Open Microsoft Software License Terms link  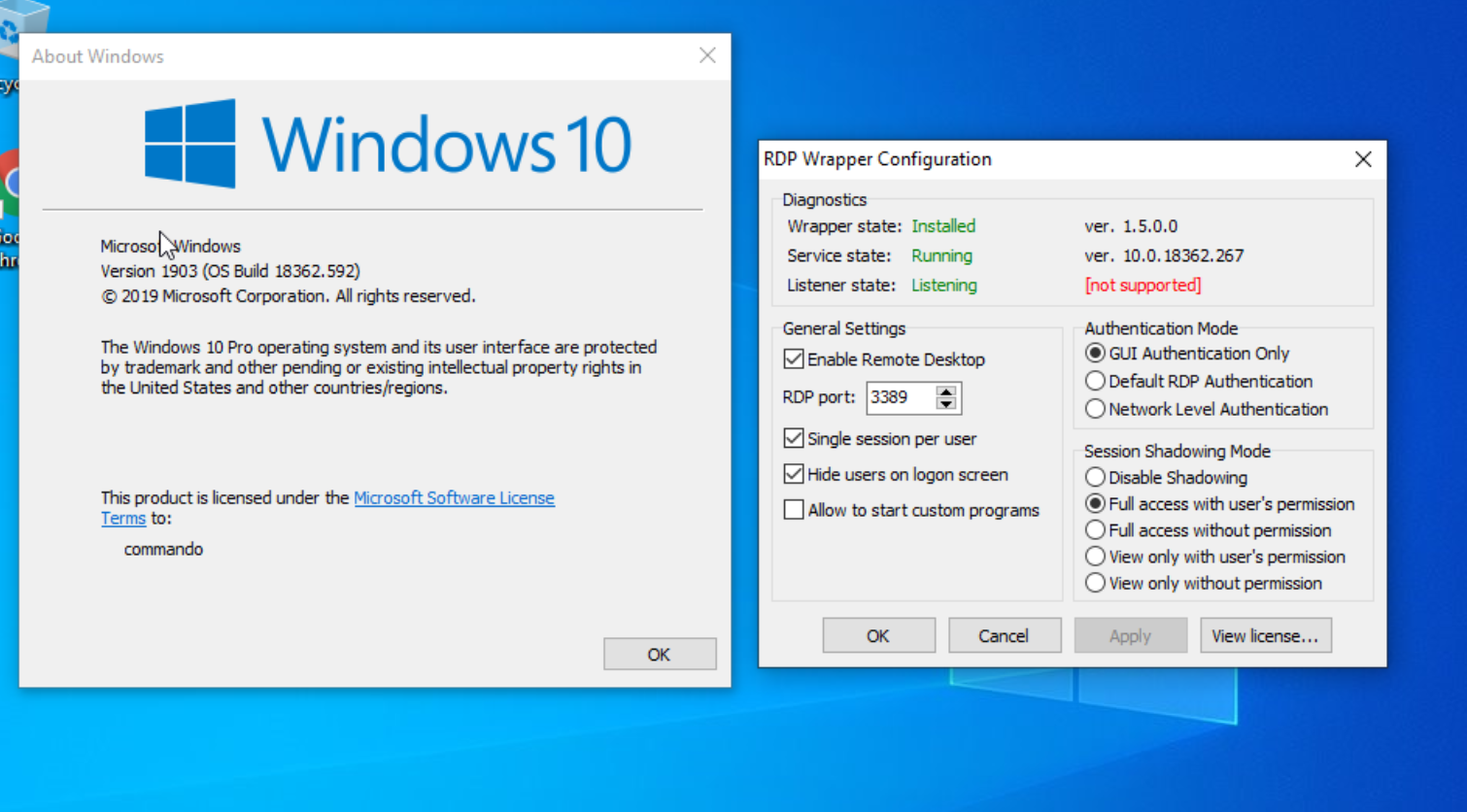pos(454,498)
